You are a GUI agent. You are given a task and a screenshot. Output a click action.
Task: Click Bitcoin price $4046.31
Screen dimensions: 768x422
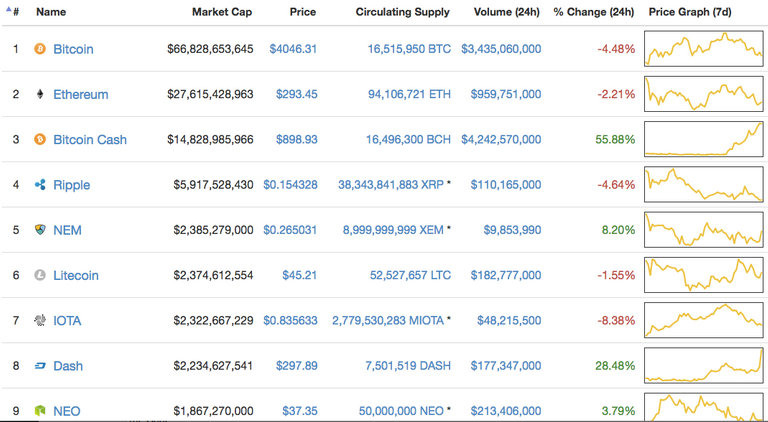pyautogui.click(x=293, y=49)
